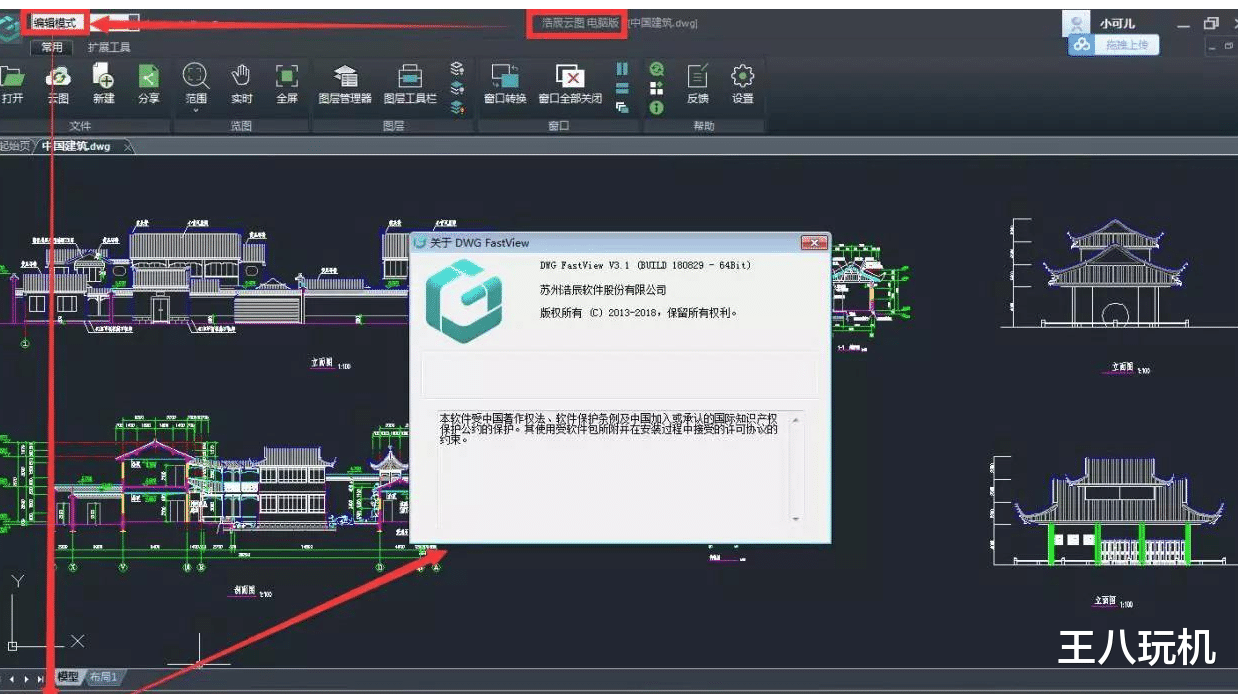Tile windows horizontally in the 窗口 group
Viewport: 1238px width, 694px height.
tap(622, 88)
